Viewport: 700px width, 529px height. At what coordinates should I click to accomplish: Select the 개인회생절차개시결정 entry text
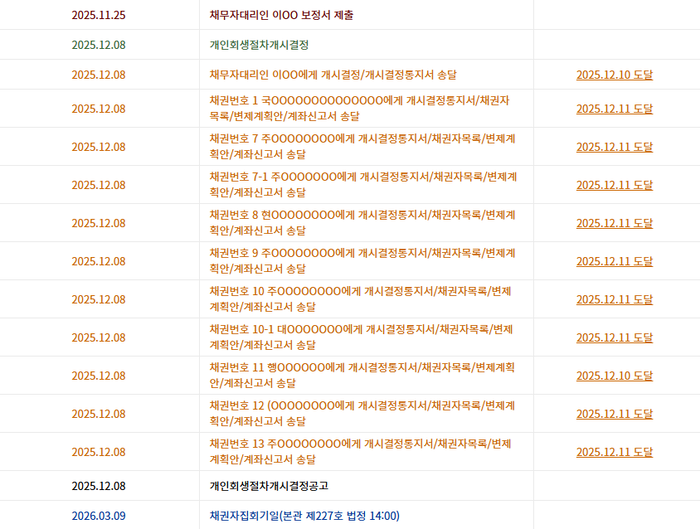tap(259, 45)
